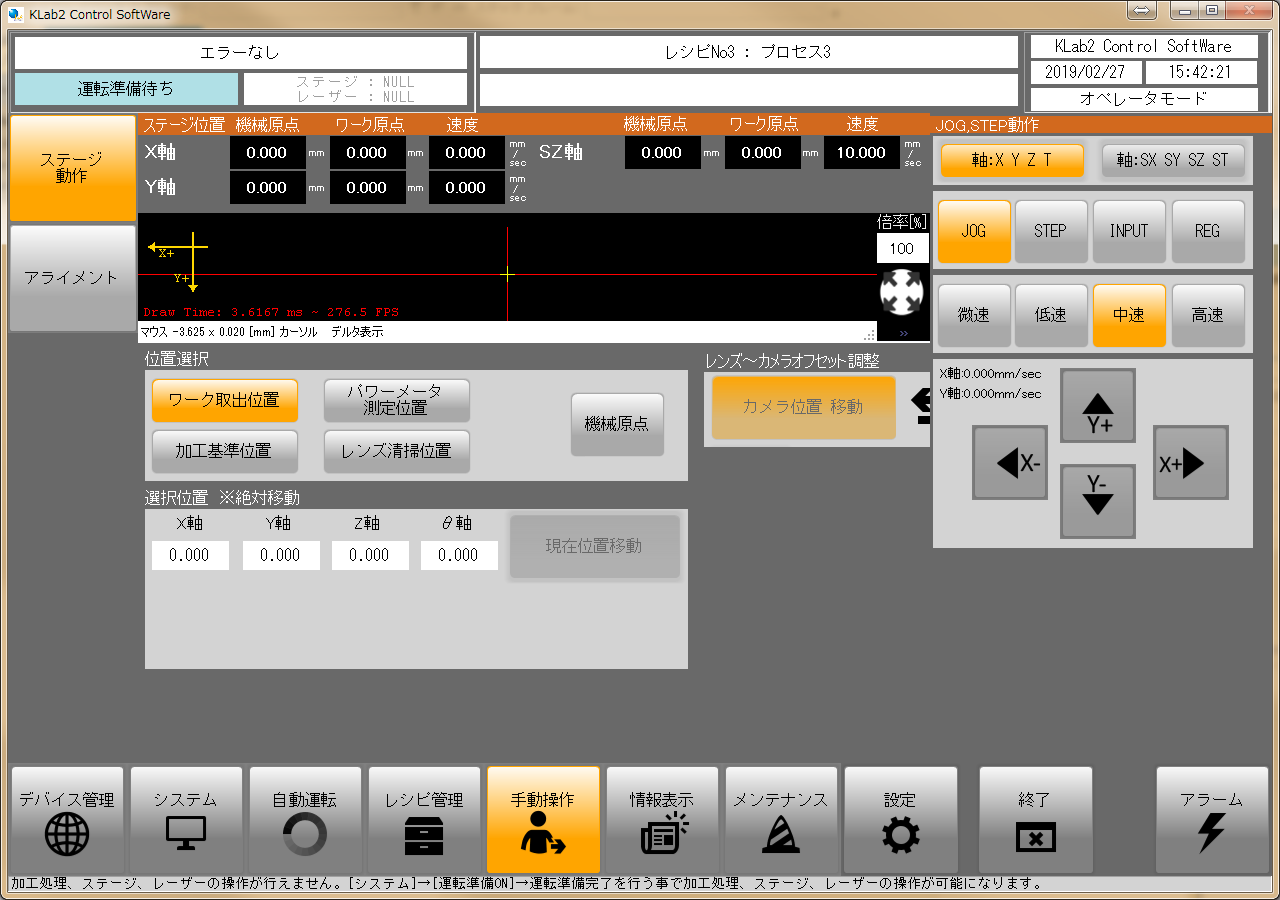The width and height of the screenshot is (1280, 900).
Task: Select レンズ清掃位置 position button
Action: (x=397, y=451)
